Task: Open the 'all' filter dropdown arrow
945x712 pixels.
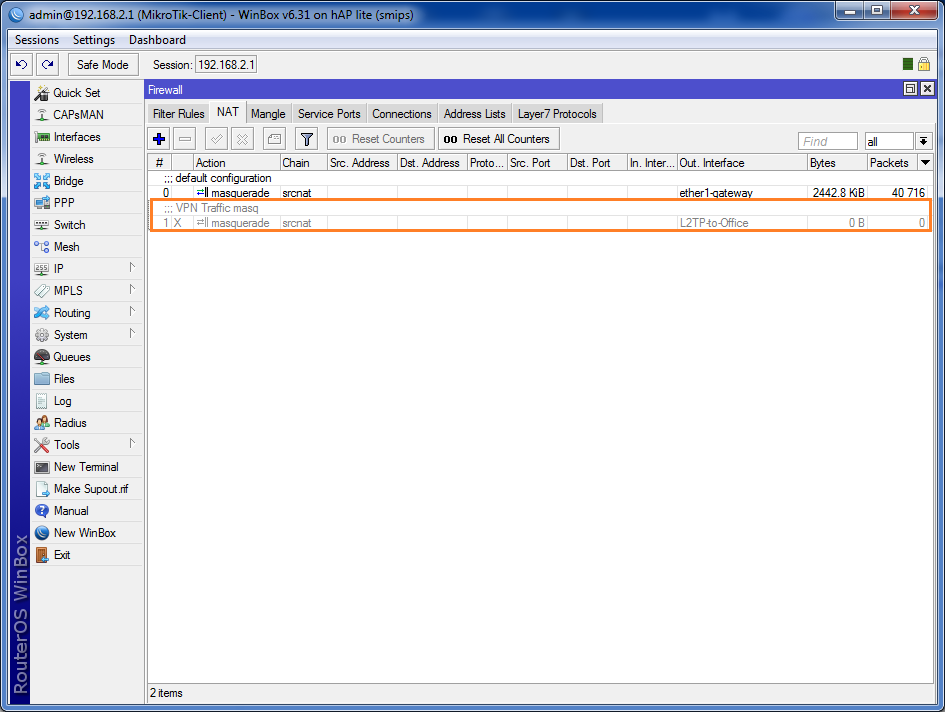Action: pos(923,141)
